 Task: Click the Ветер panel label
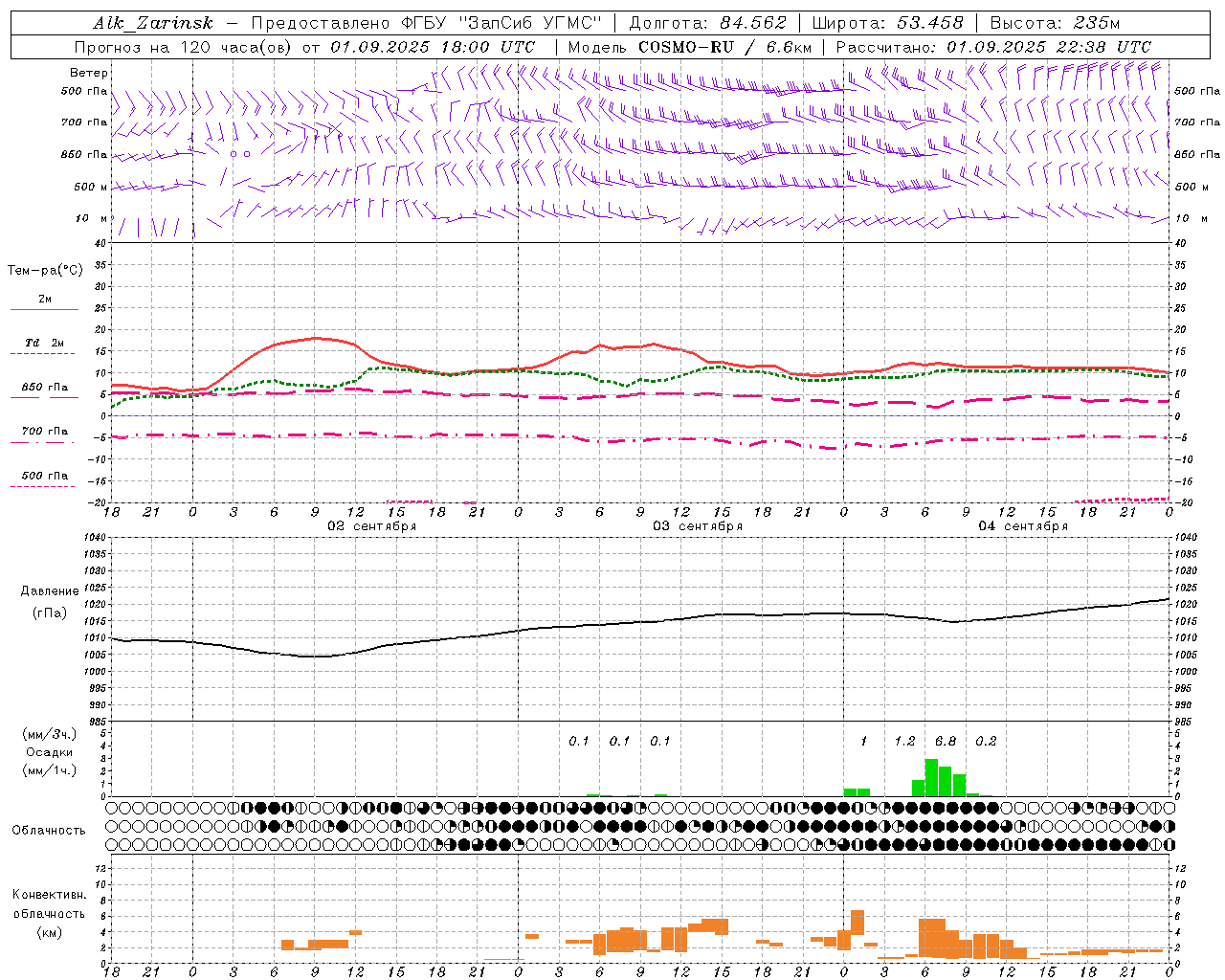click(x=88, y=73)
